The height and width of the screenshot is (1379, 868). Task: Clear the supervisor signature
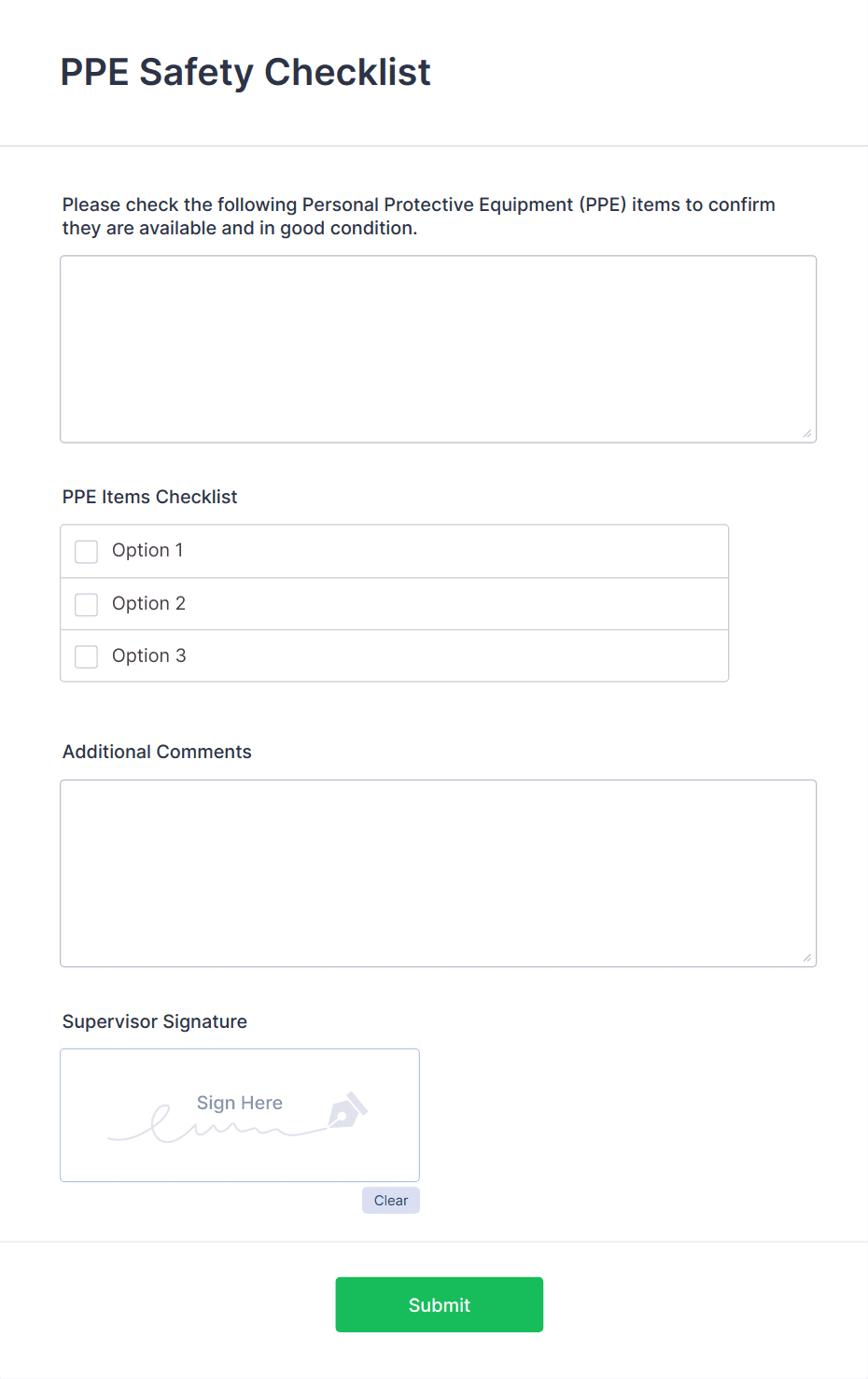390,1200
